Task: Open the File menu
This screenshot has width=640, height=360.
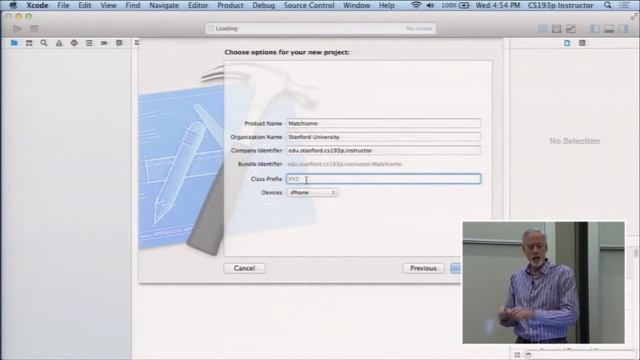Action: pos(63,5)
